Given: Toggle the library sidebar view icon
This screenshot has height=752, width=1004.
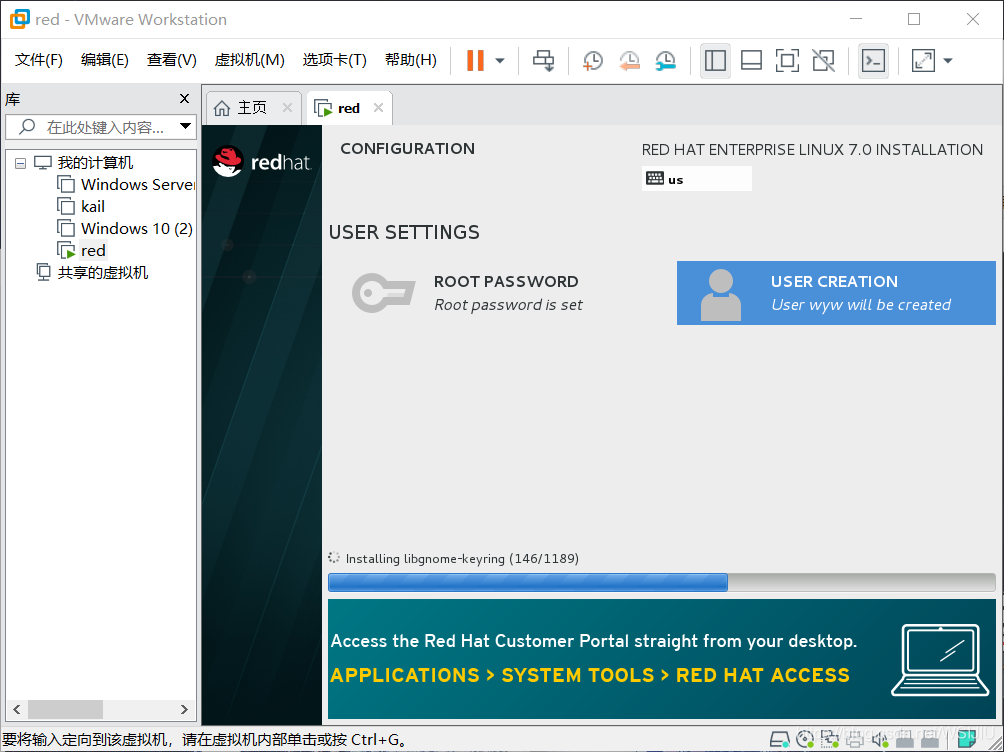Looking at the screenshot, I should 715,61.
